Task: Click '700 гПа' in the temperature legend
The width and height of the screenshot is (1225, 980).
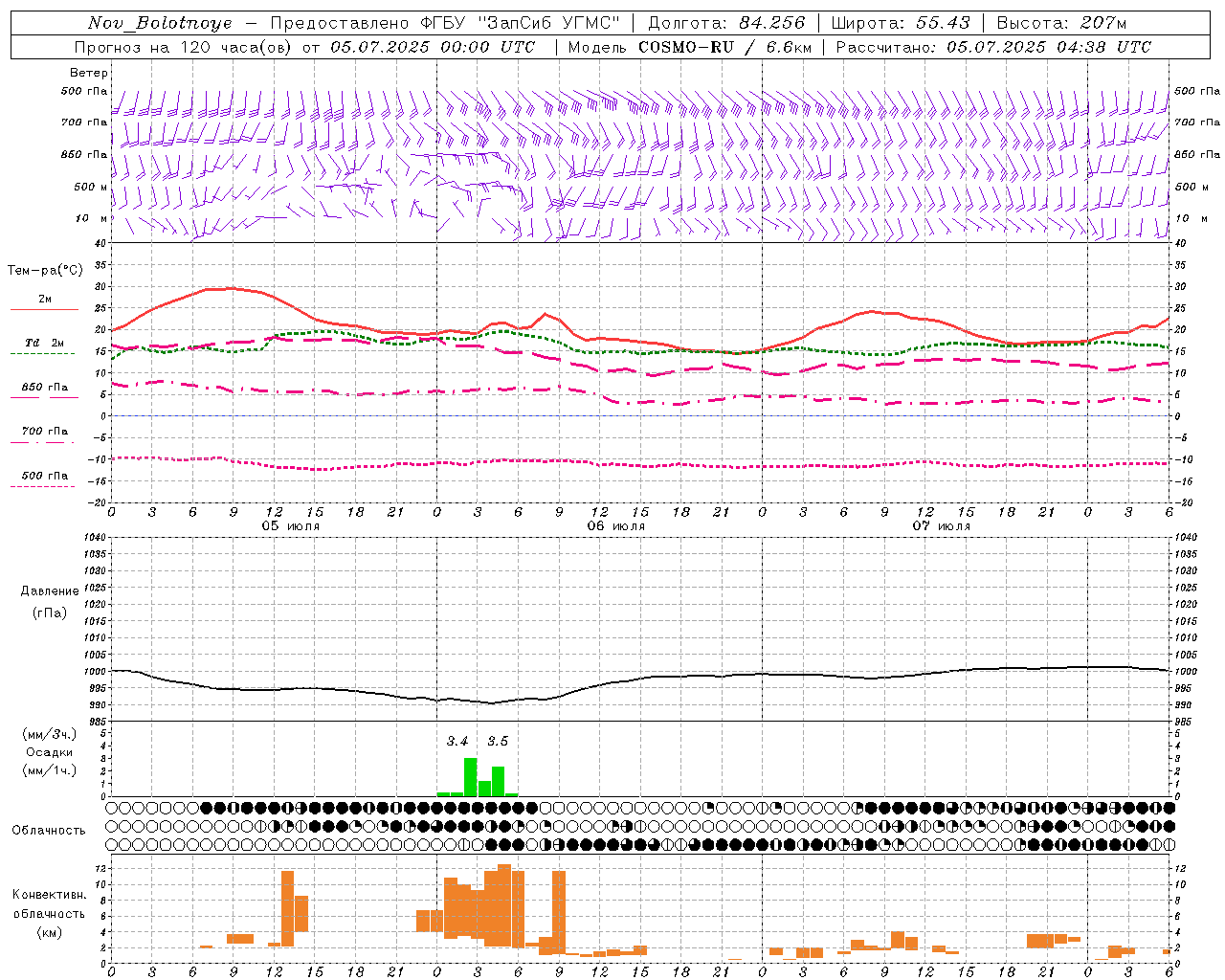Action: [x=45, y=432]
